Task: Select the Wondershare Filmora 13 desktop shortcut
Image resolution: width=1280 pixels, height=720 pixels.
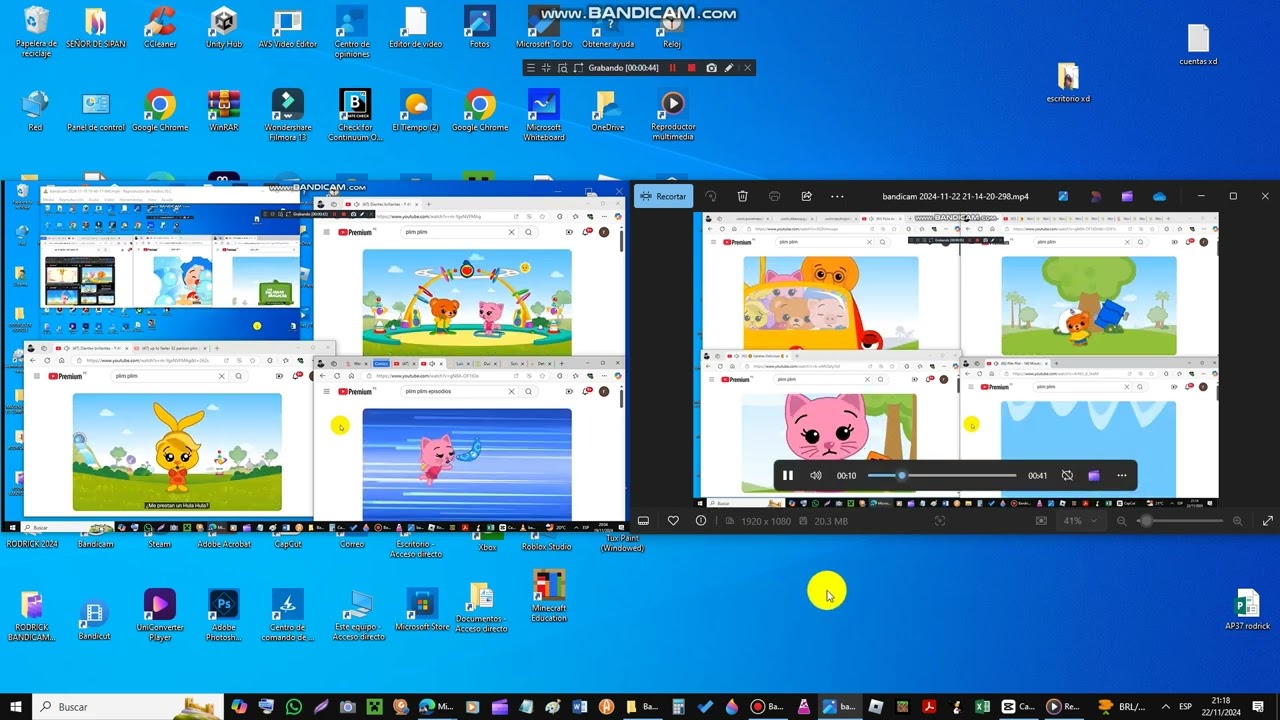Action: (288, 115)
